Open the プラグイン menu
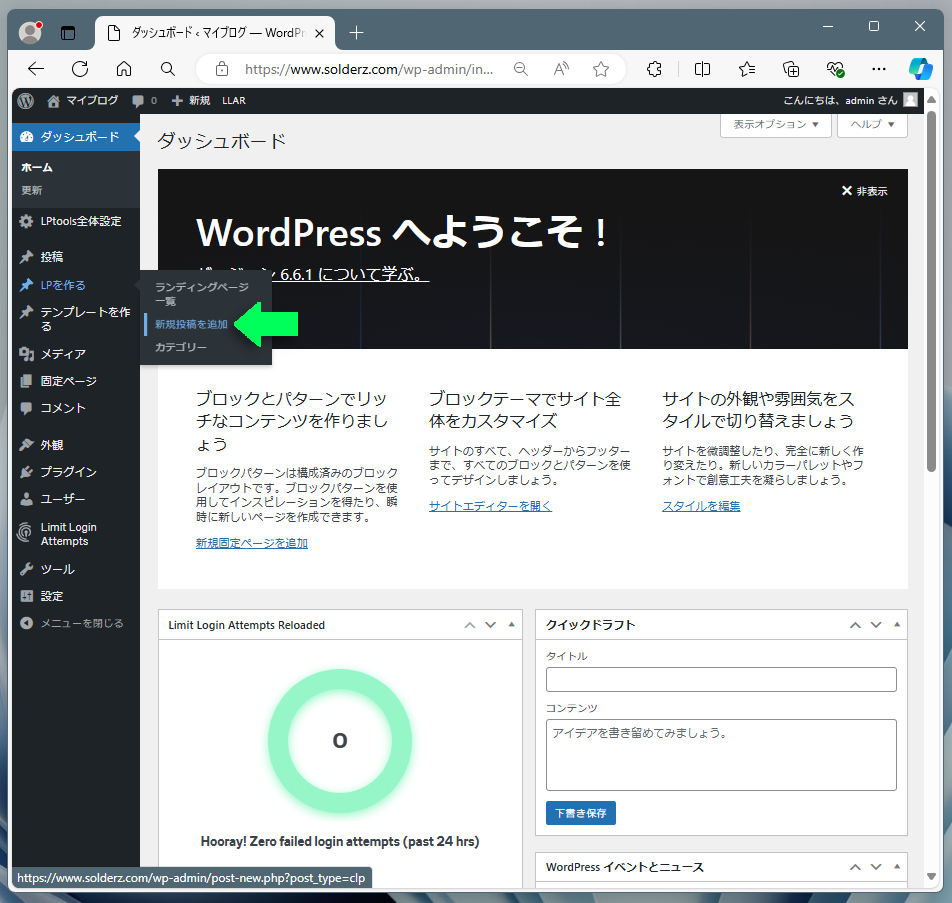Viewport: 952px width, 903px height. click(x=76, y=472)
